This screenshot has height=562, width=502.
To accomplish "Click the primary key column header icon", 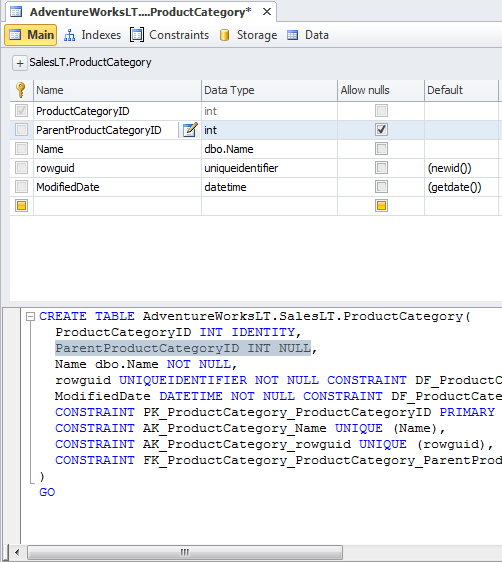I will (x=21, y=90).
